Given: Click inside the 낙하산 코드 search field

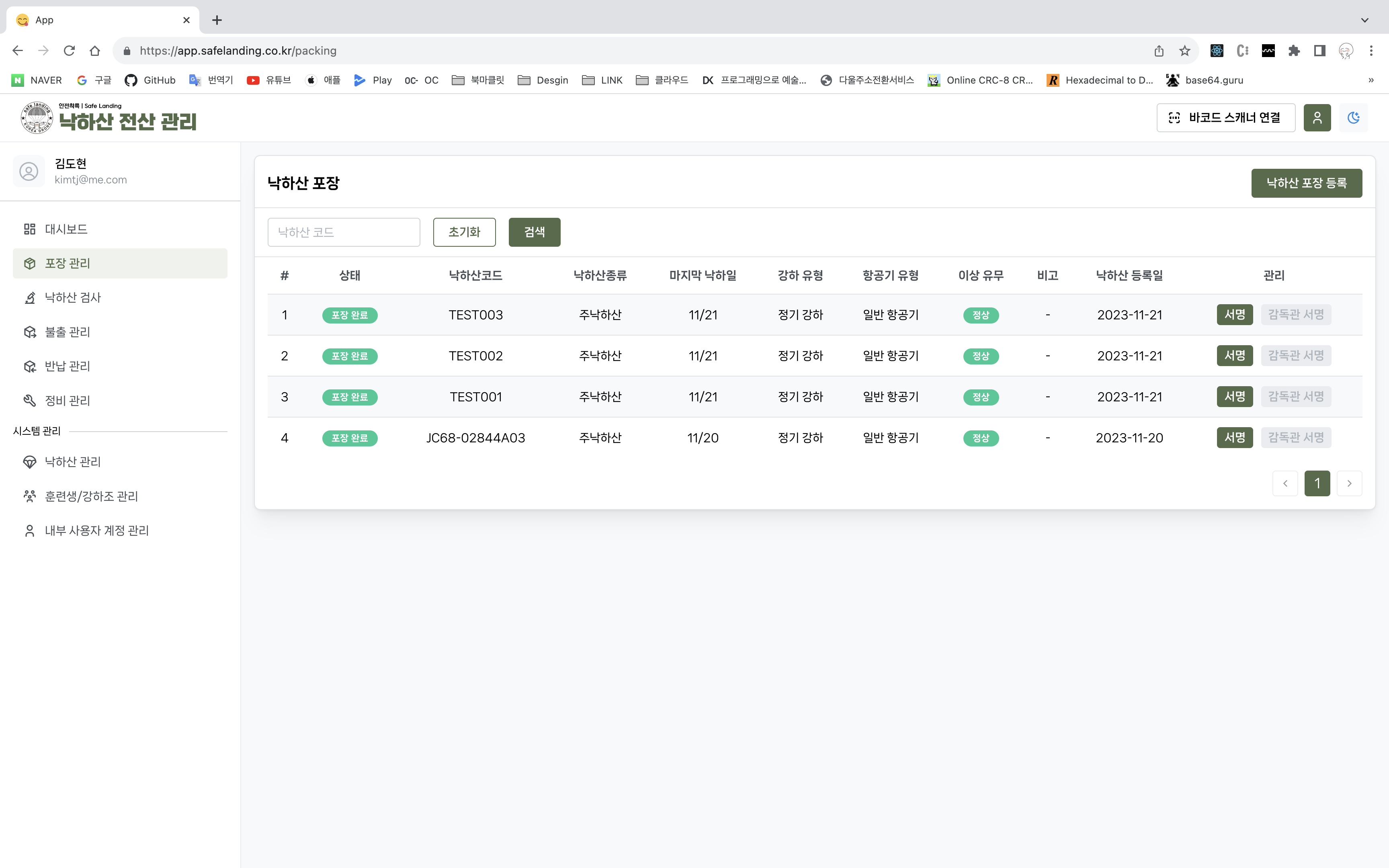Looking at the screenshot, I should (343, 232).
